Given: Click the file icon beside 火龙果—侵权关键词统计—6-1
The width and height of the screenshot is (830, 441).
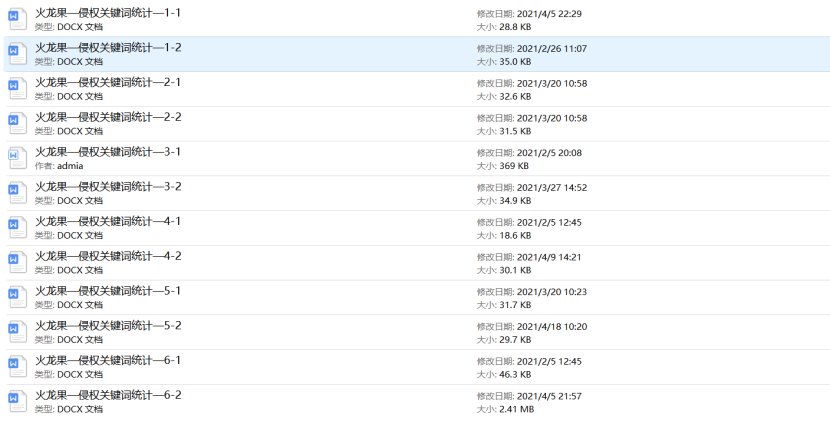Looking at the screenshot, I should 15,367.
